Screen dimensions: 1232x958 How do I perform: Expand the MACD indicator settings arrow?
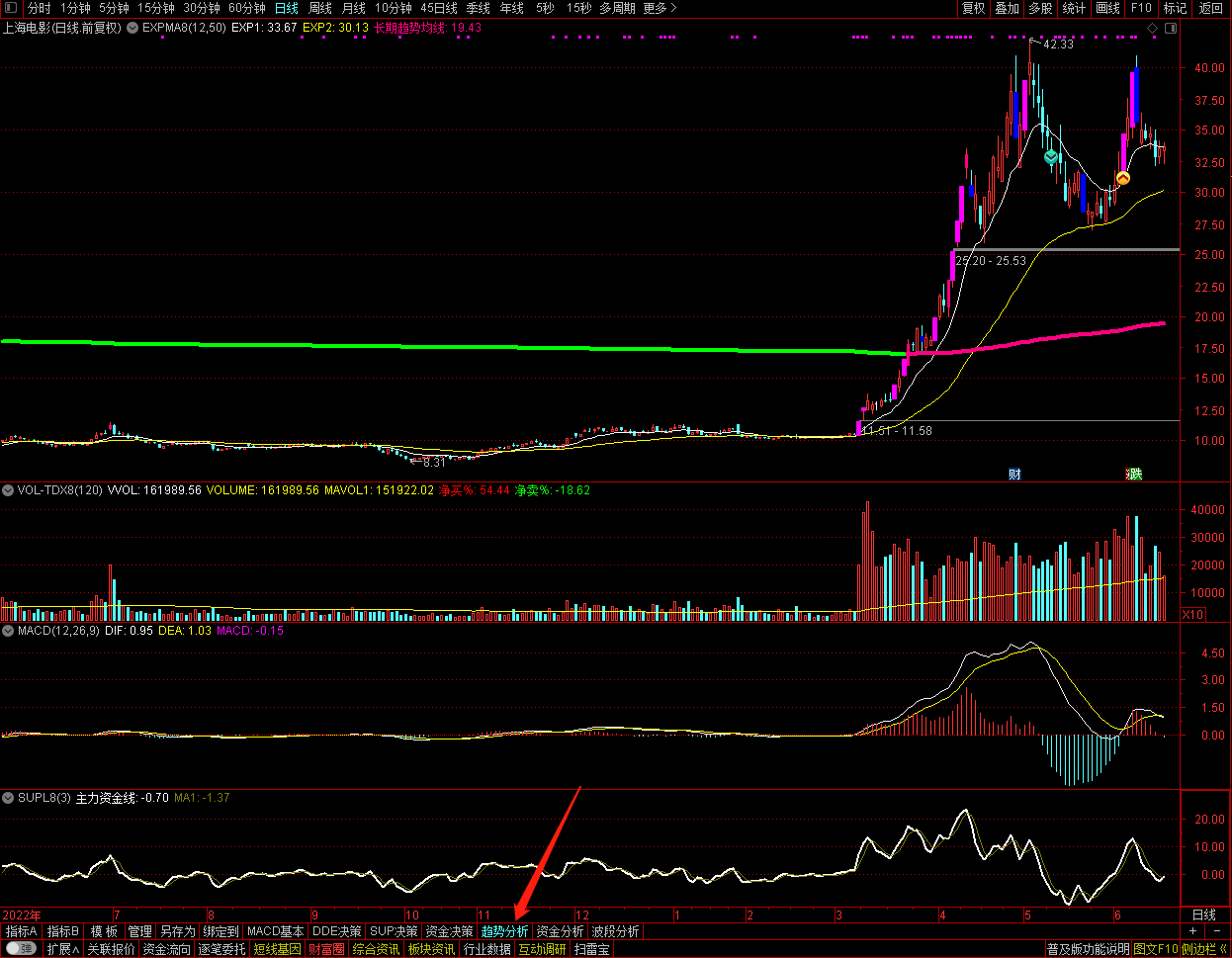tap(8, 631)
